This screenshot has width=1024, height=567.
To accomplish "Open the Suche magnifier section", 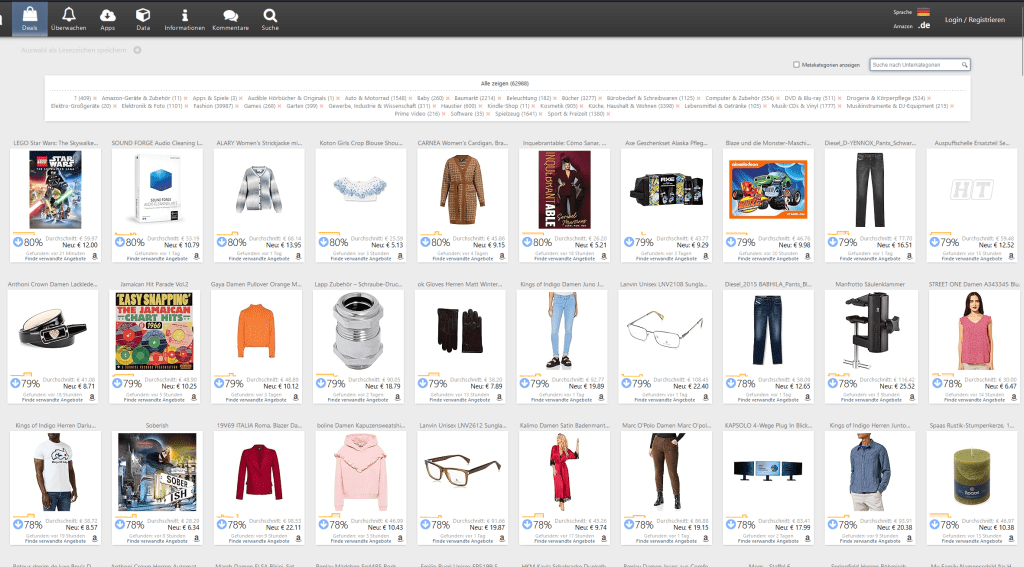I will tap(270, 18).
